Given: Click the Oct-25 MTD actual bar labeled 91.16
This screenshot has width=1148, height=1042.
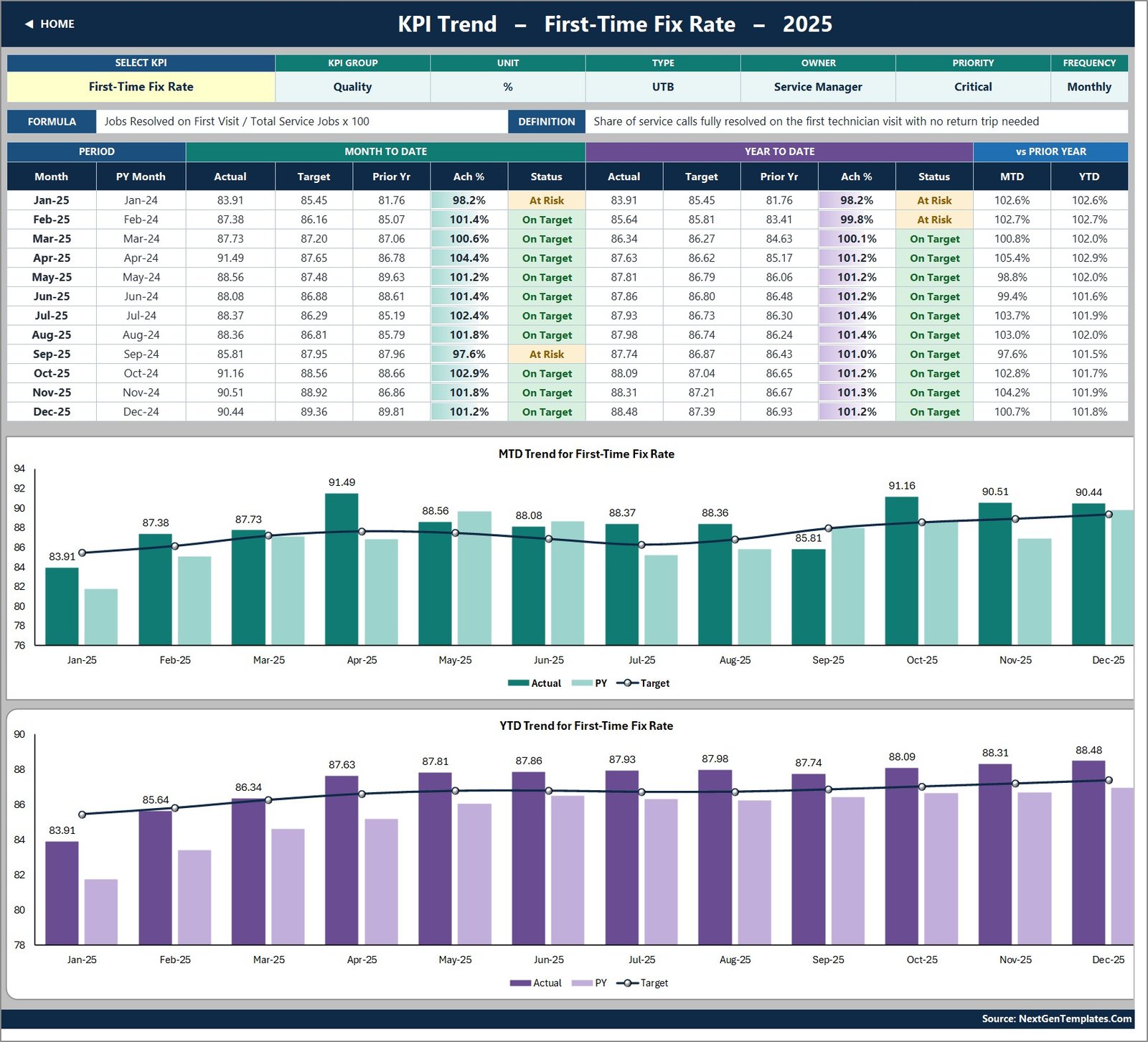Looking at the screenshot, I should coord(902,571).
